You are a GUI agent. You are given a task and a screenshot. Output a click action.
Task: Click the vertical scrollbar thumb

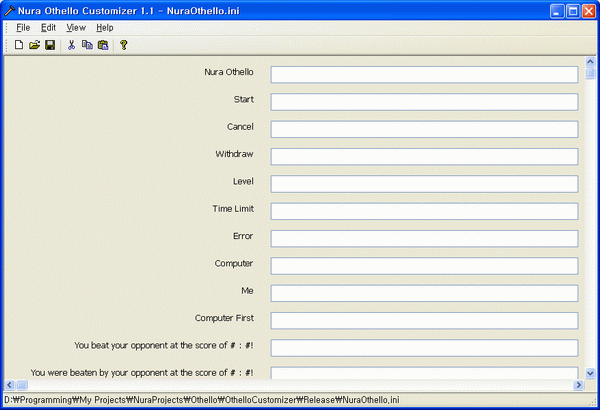point(590,73)
